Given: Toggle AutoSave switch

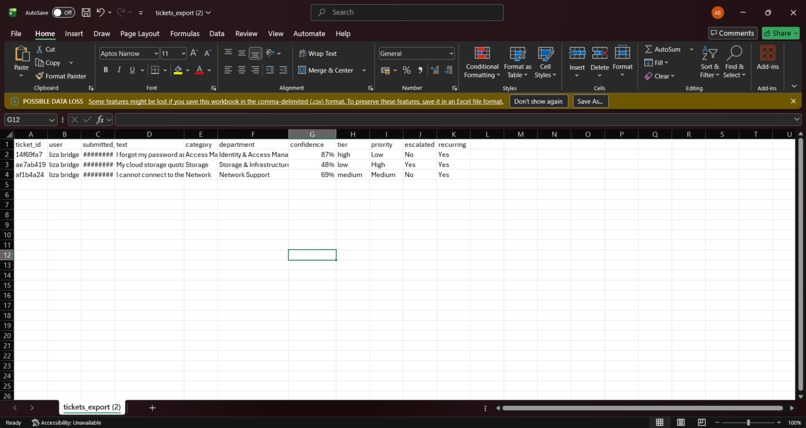Looking at the screenshot, I should coord(63,12).
